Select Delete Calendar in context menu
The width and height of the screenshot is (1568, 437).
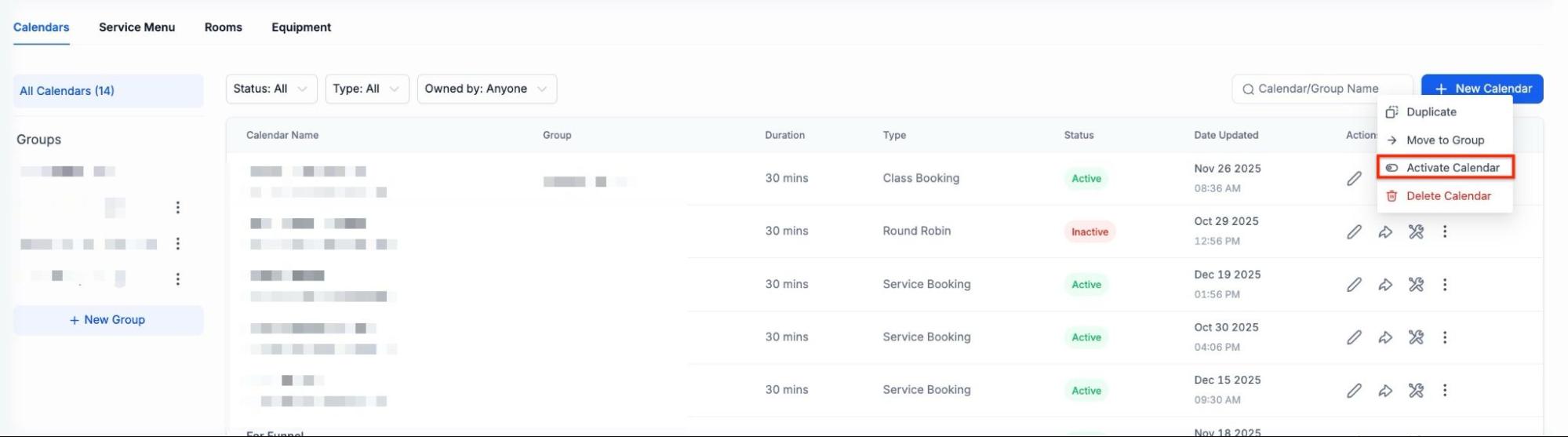(1448, 196)
